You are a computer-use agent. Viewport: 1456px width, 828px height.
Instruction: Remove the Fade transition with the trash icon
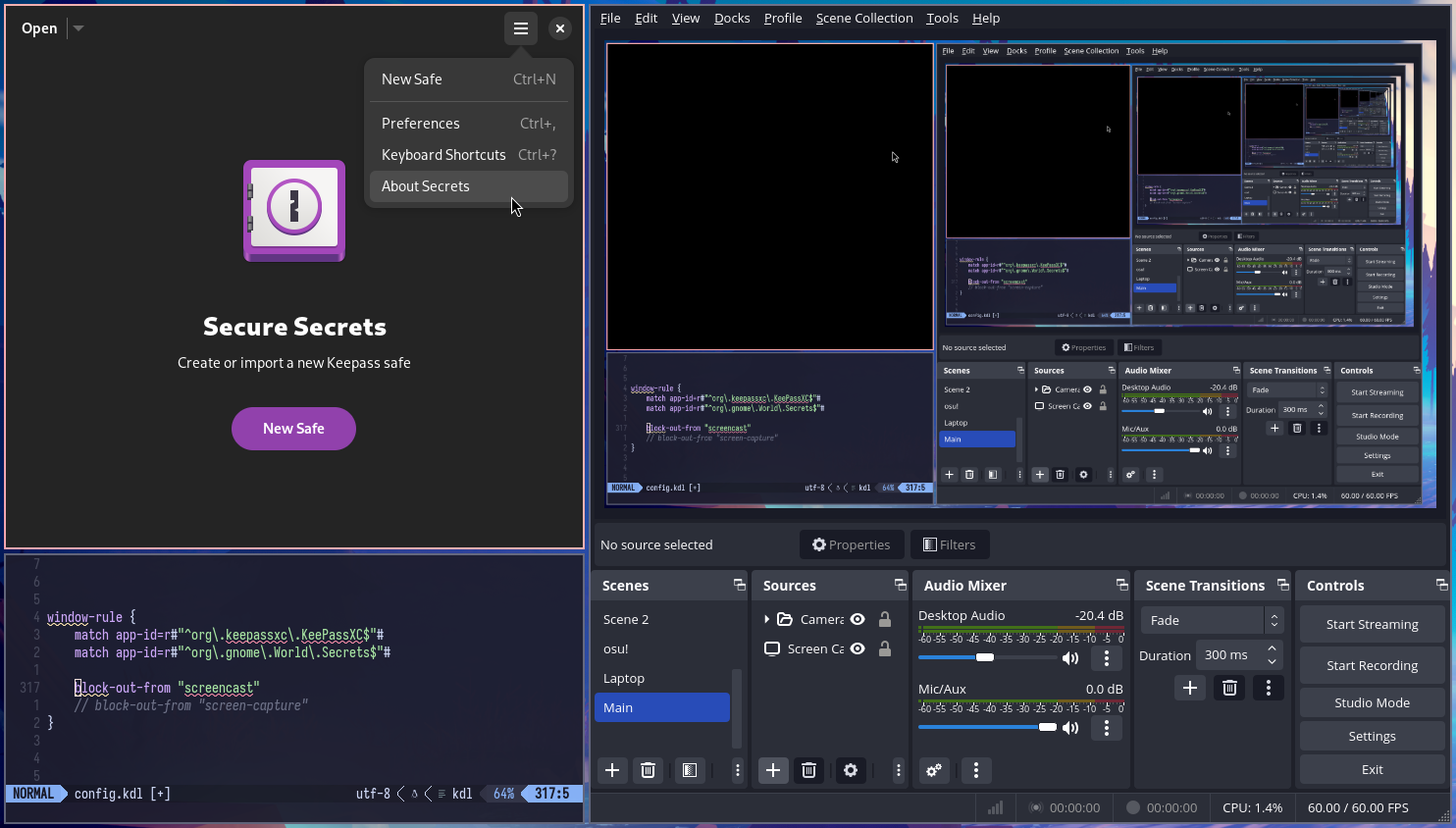1229,688
